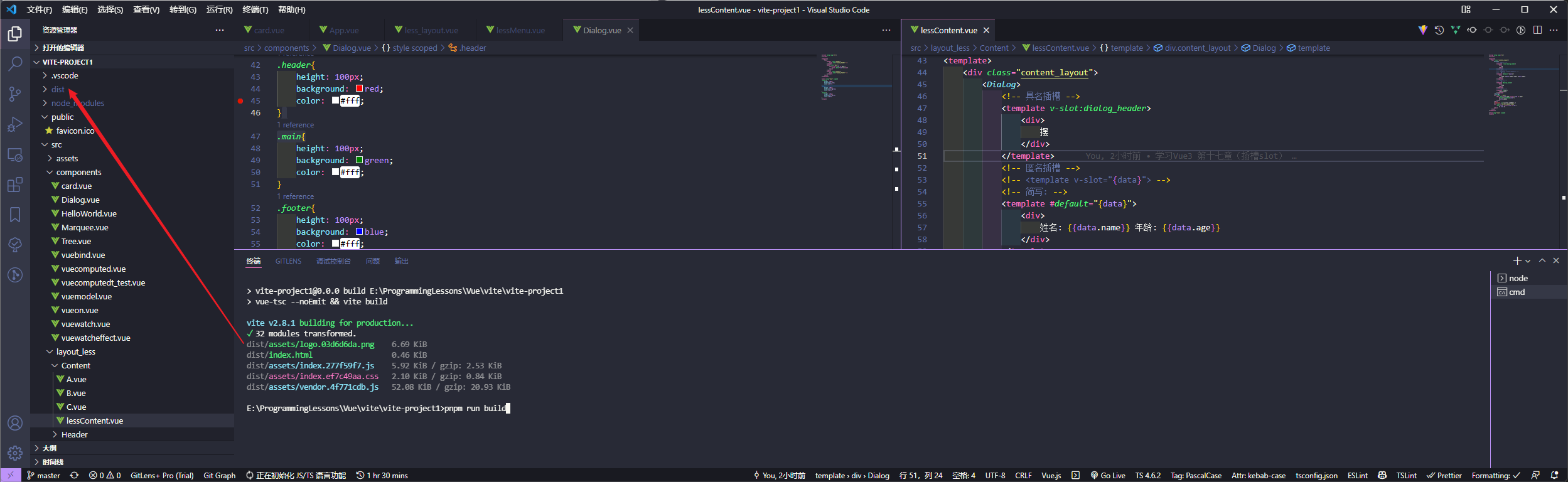The width and height of the screenshot is (1568, 482).
Task: Open more actions menu of right editor group
Action: point(1554,29)
